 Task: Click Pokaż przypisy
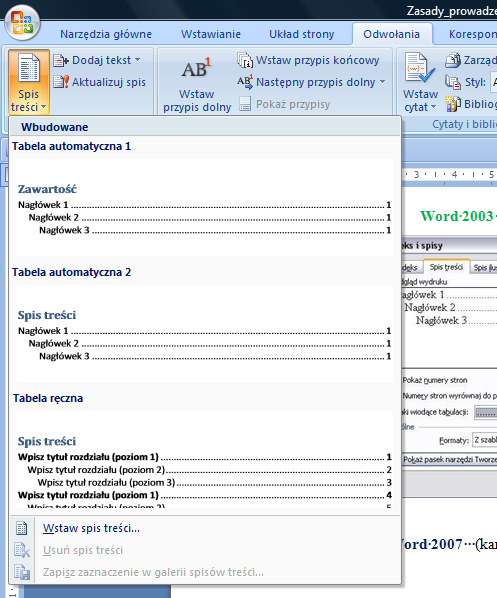(x=285, y=104)
